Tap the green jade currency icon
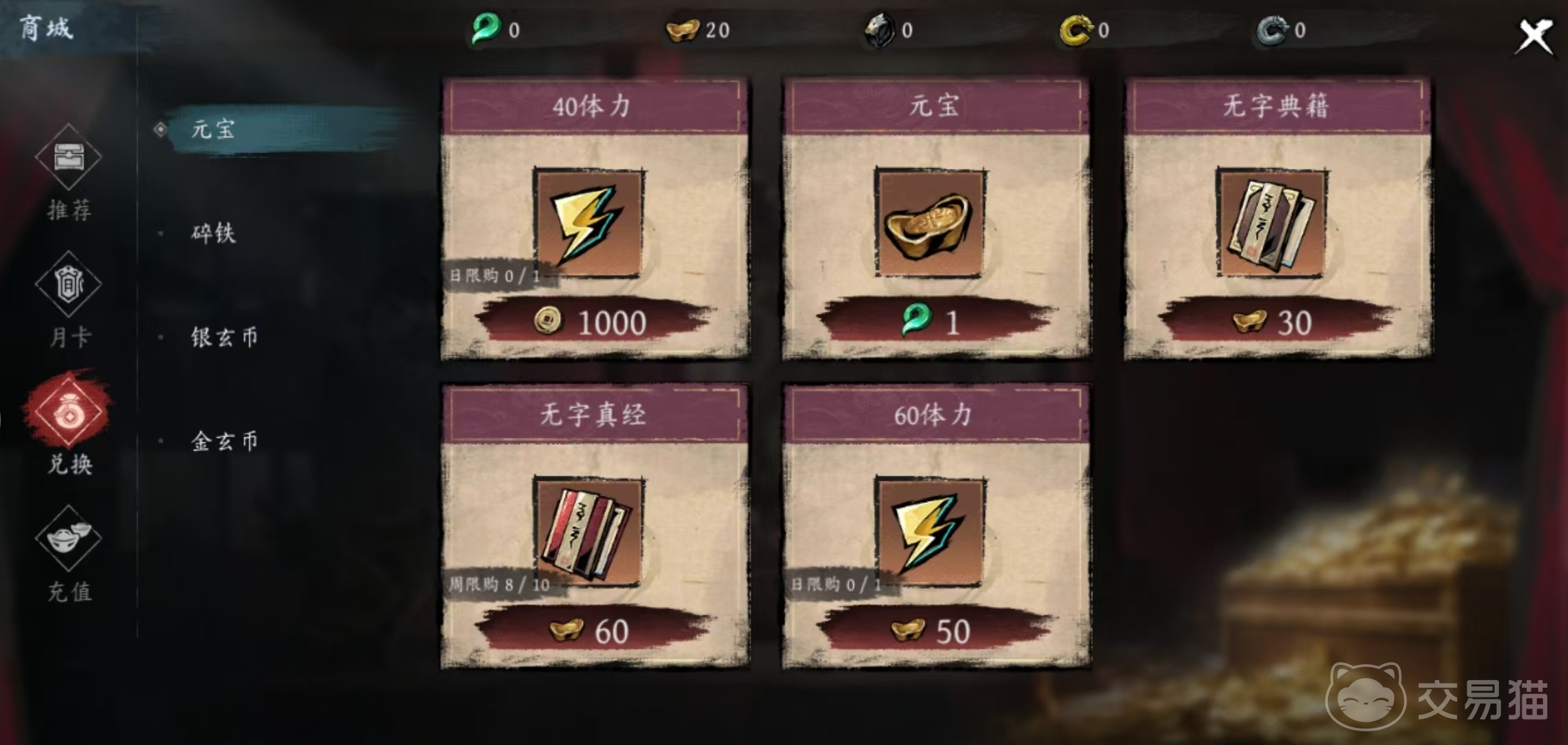Image resolution: width=1568 pixels, height=745 pixels. (x=486, y=30)
